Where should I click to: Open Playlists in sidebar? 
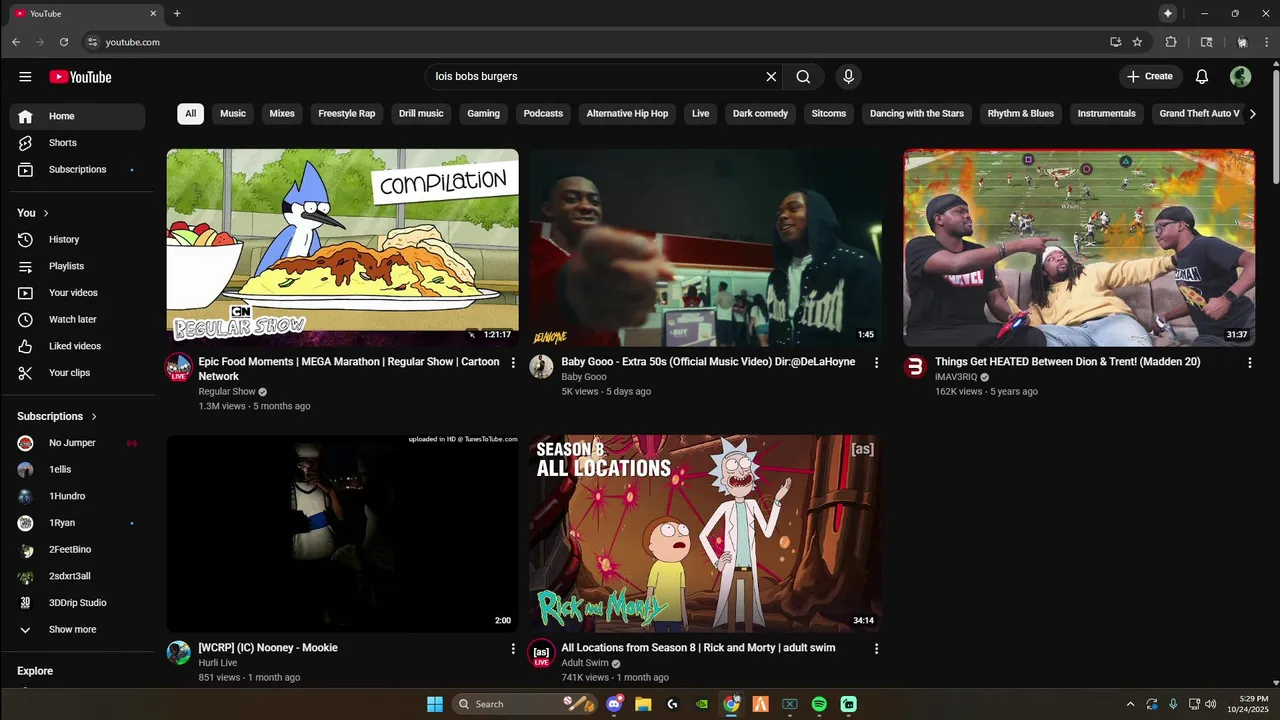point(77,266)
